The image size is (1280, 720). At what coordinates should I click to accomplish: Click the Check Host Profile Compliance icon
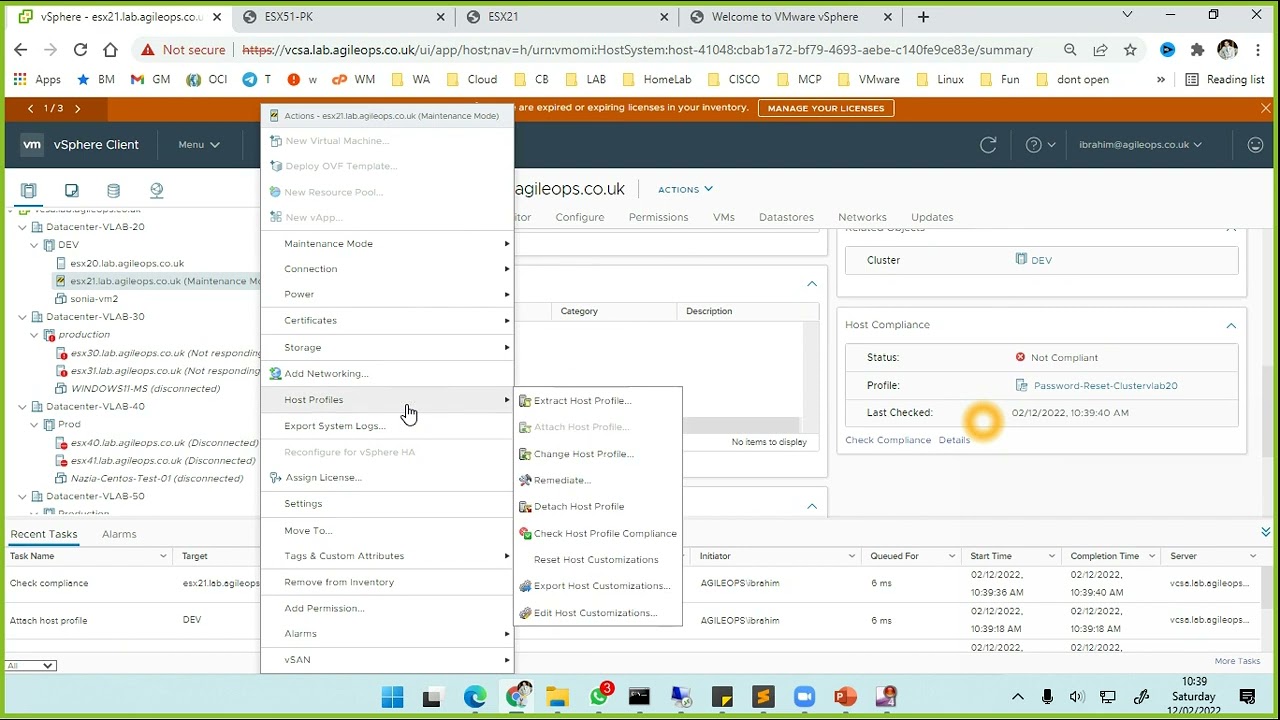pos(525,534)
